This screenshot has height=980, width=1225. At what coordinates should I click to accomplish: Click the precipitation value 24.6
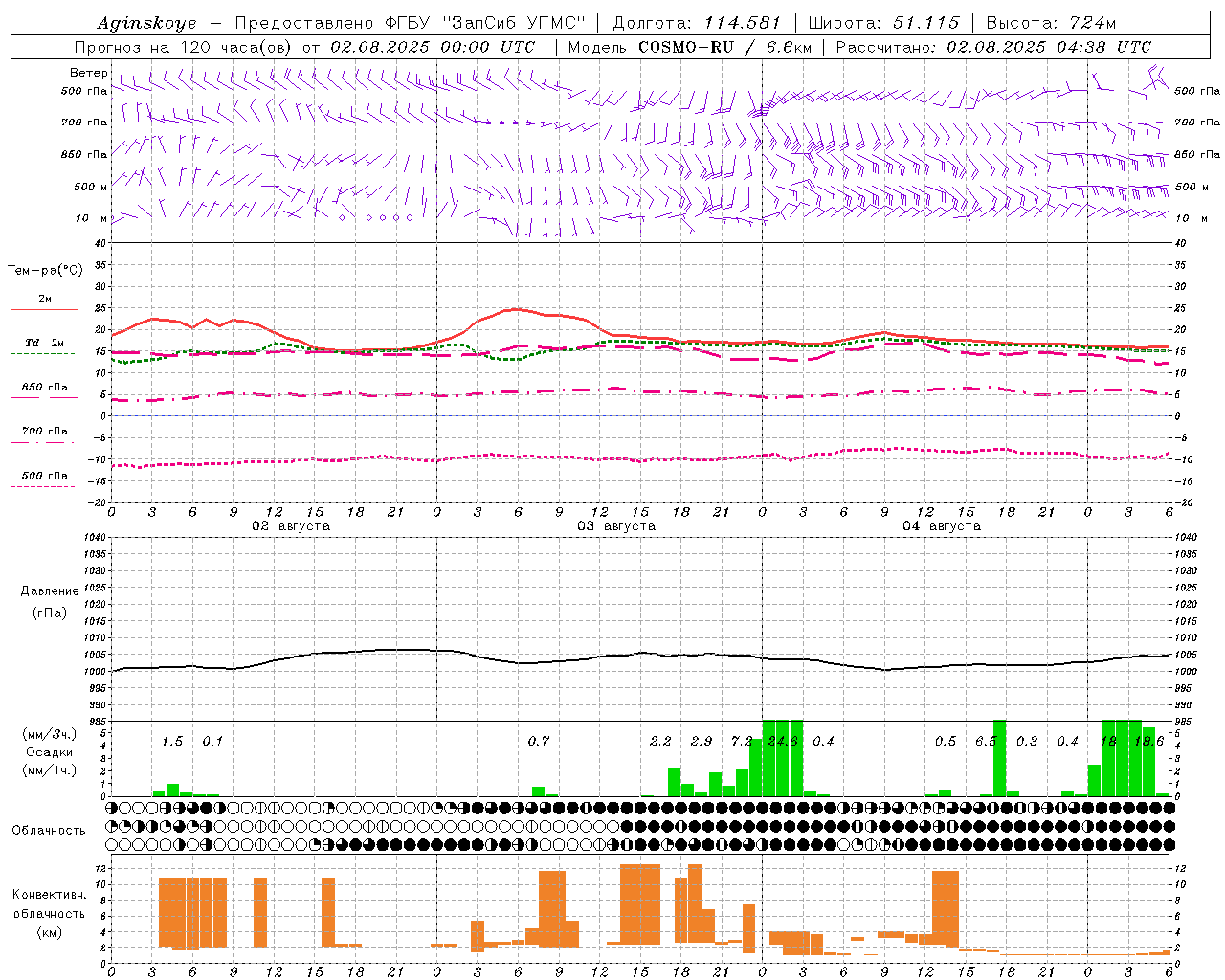tap(783, 742)
